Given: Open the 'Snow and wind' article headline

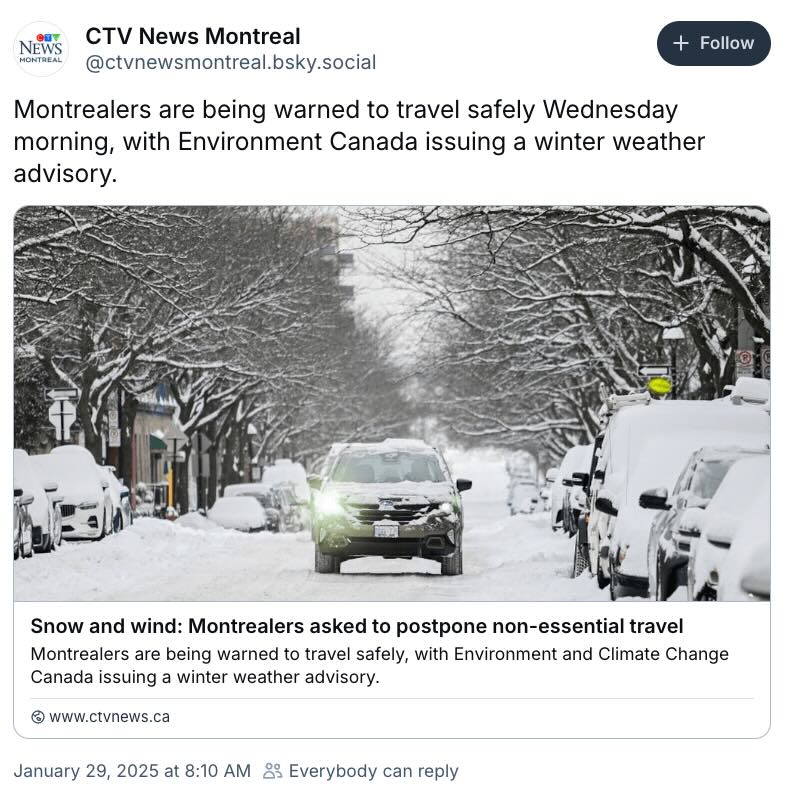Looking at the screenshot, I should click(357, 626).
